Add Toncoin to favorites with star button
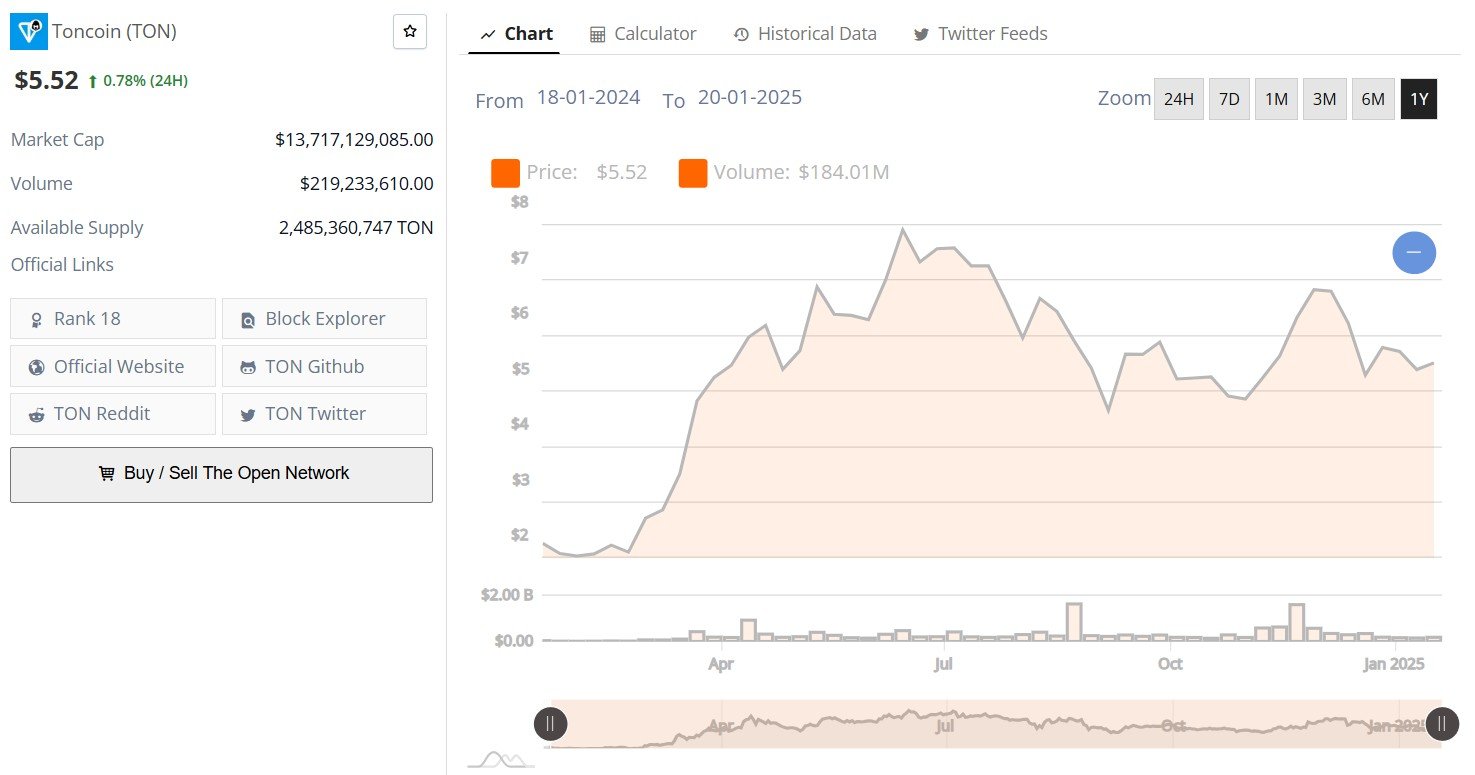Viewport: 1475px width, 775px height. pos(410,32)
